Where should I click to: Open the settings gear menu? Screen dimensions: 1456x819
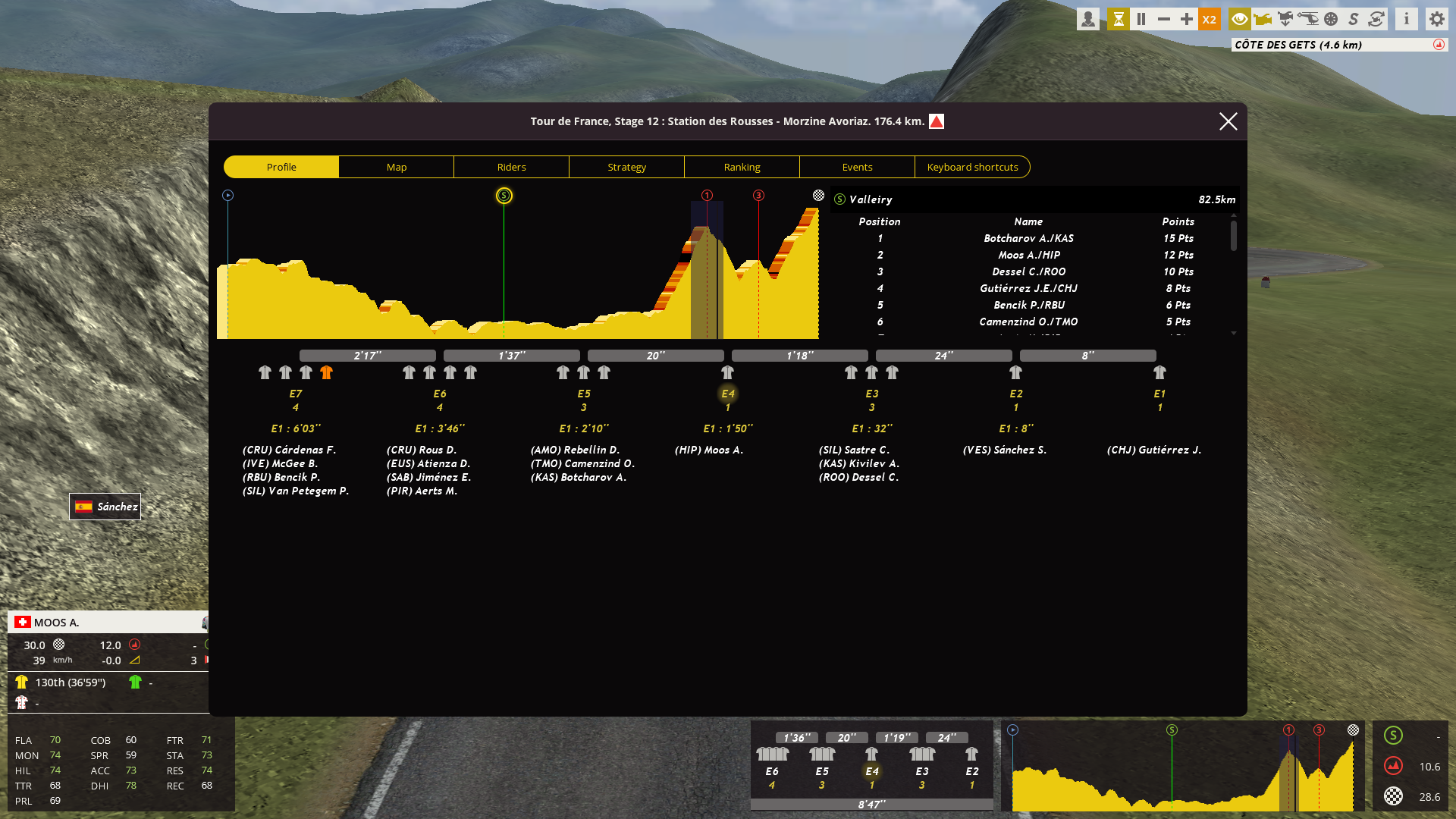tap(1437, 19)
